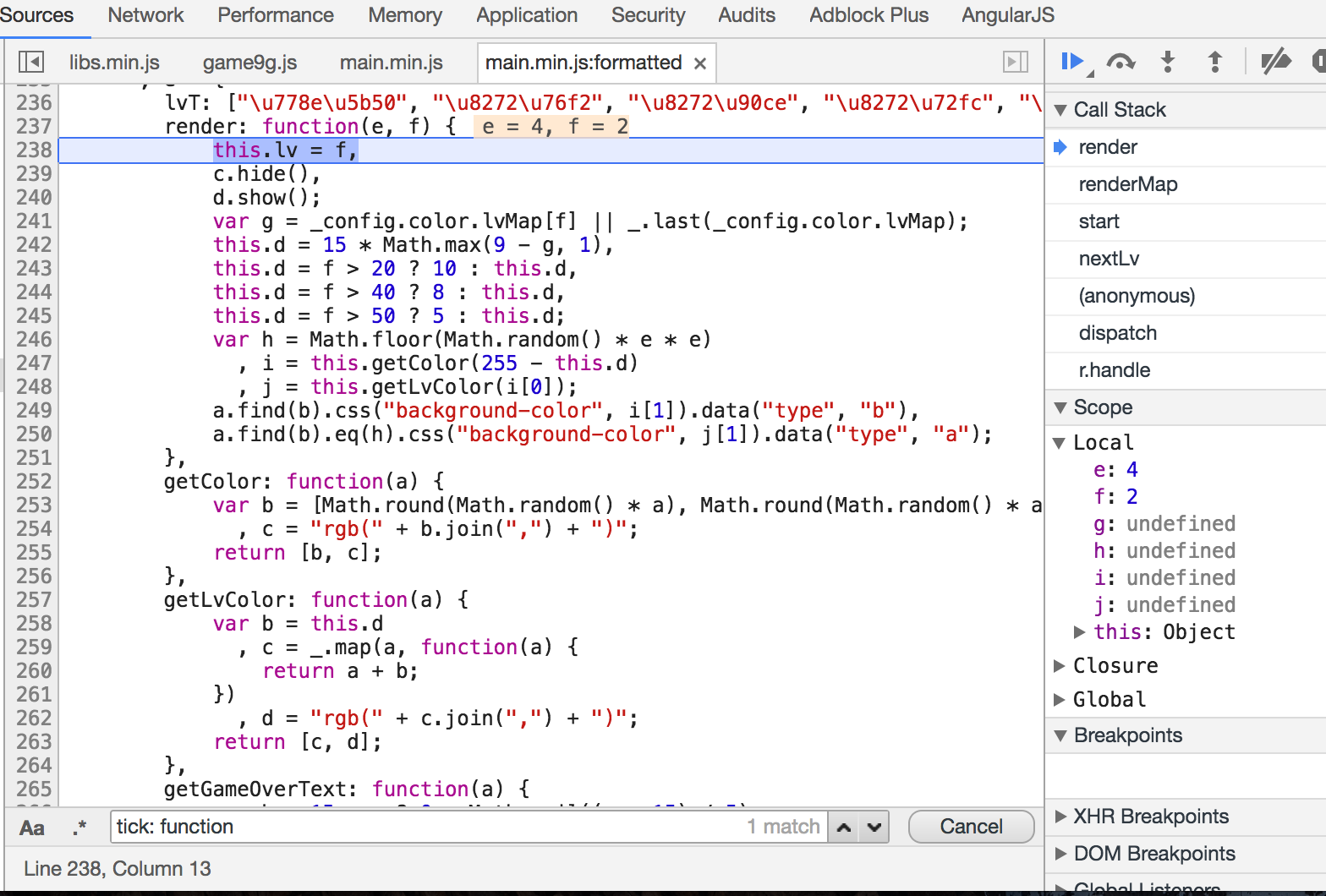
Task: Click the Step into next function icon
Action: coord(1168,62)
